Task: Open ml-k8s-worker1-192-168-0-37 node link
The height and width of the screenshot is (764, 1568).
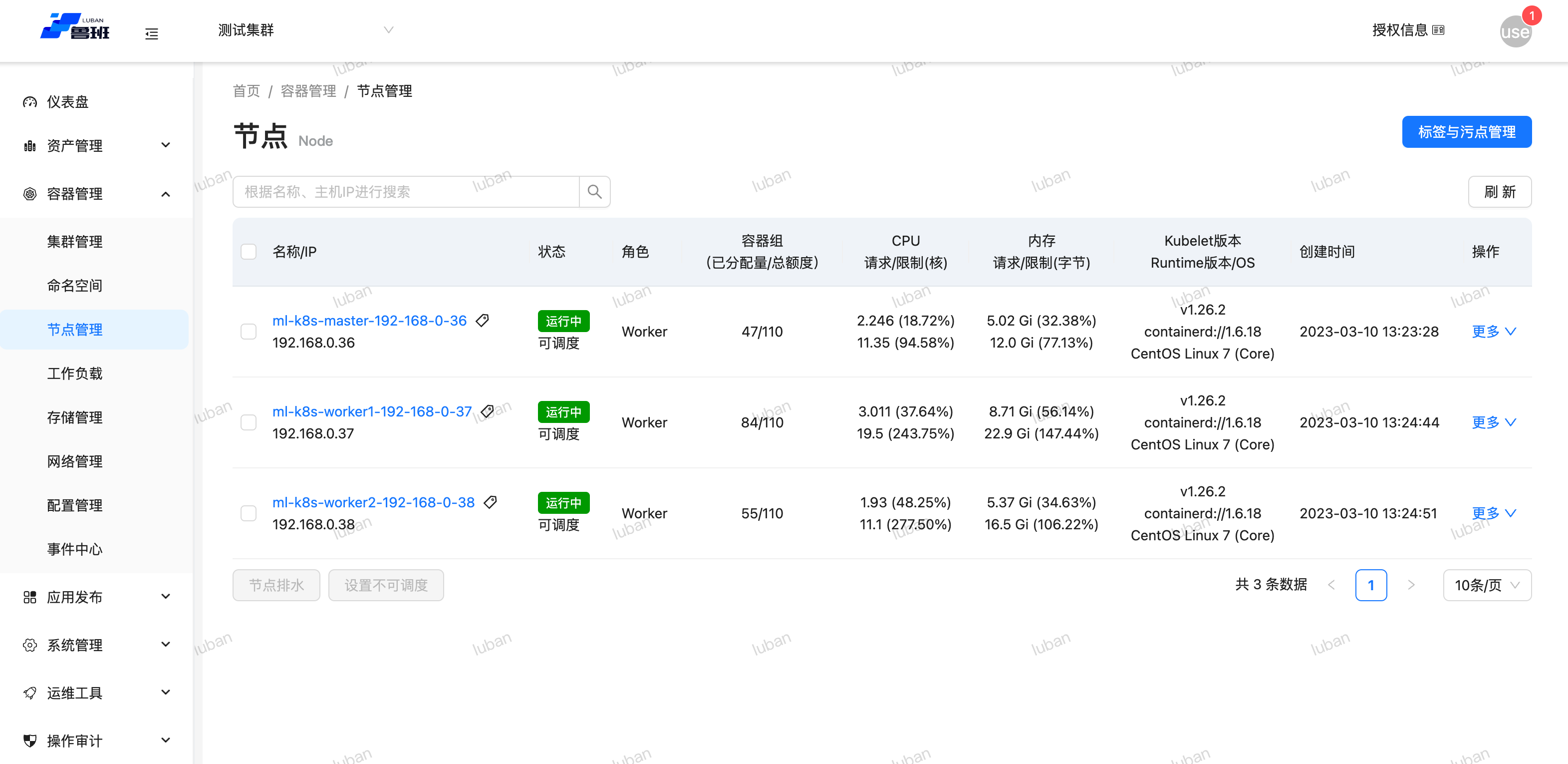Action: click(x=372, y=411)
